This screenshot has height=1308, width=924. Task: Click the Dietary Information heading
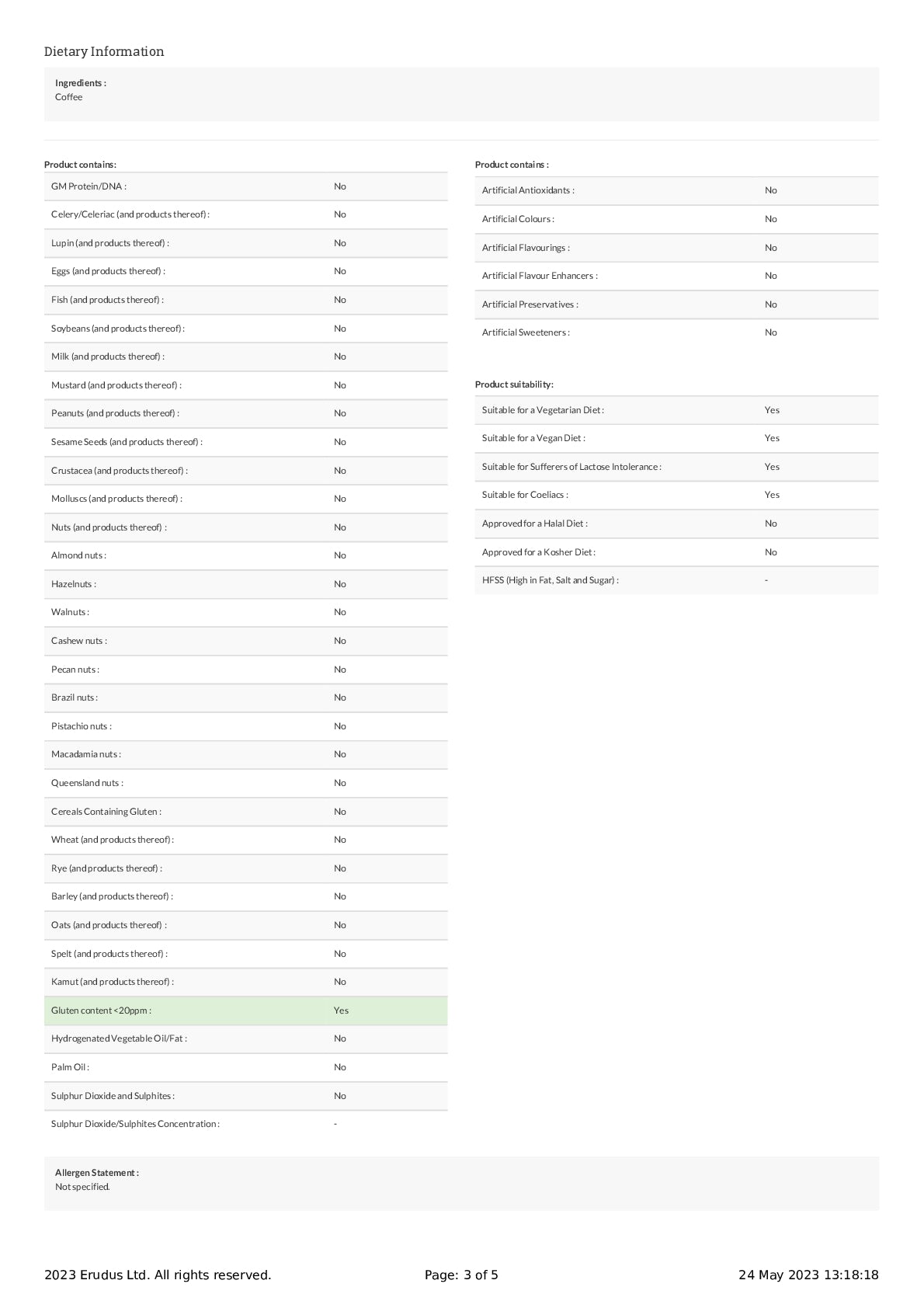104,52
